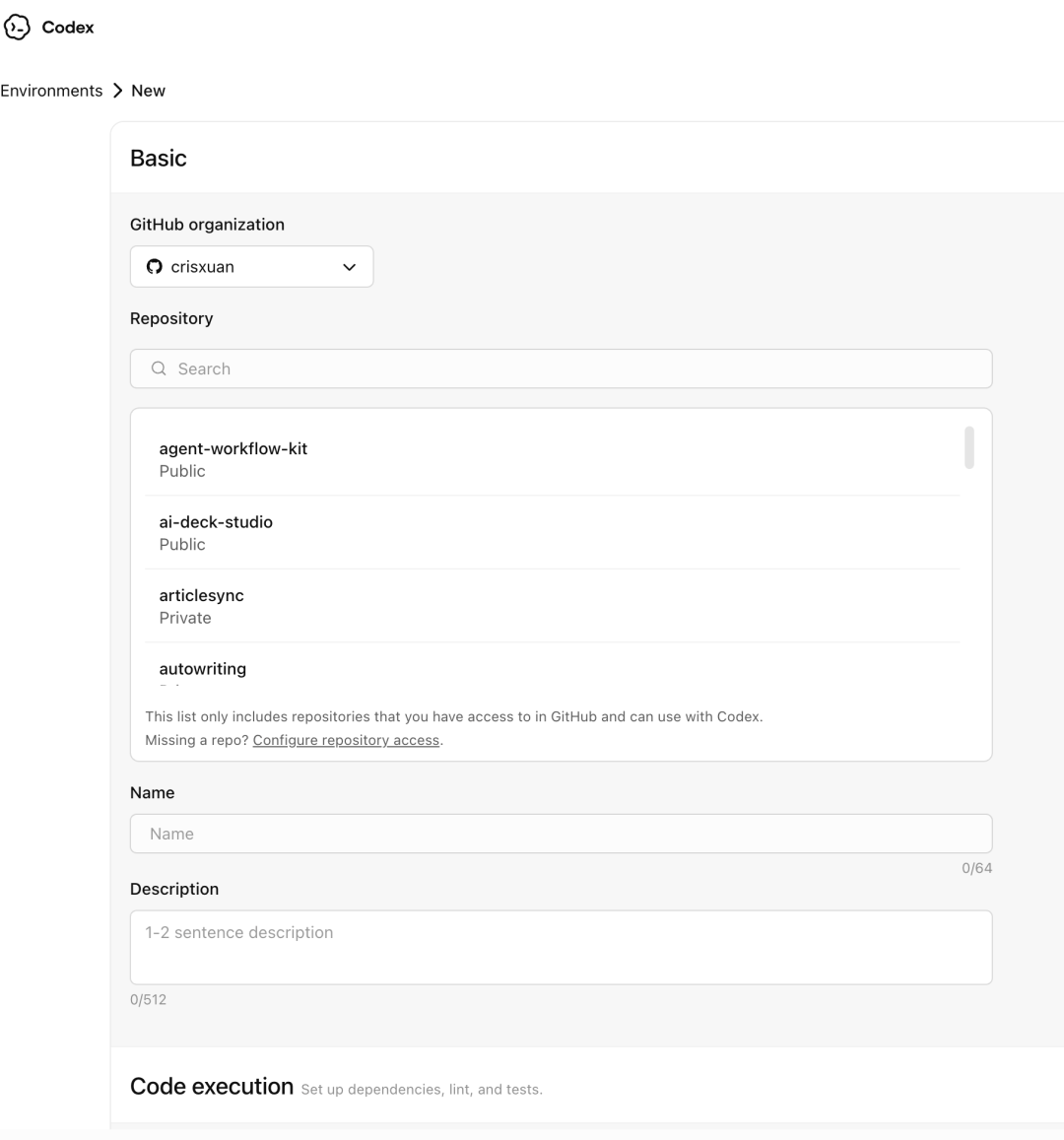Click the magnifier icon in repository search
Viewport: 1064px width, 1140px height.
(x=159, y=369)
